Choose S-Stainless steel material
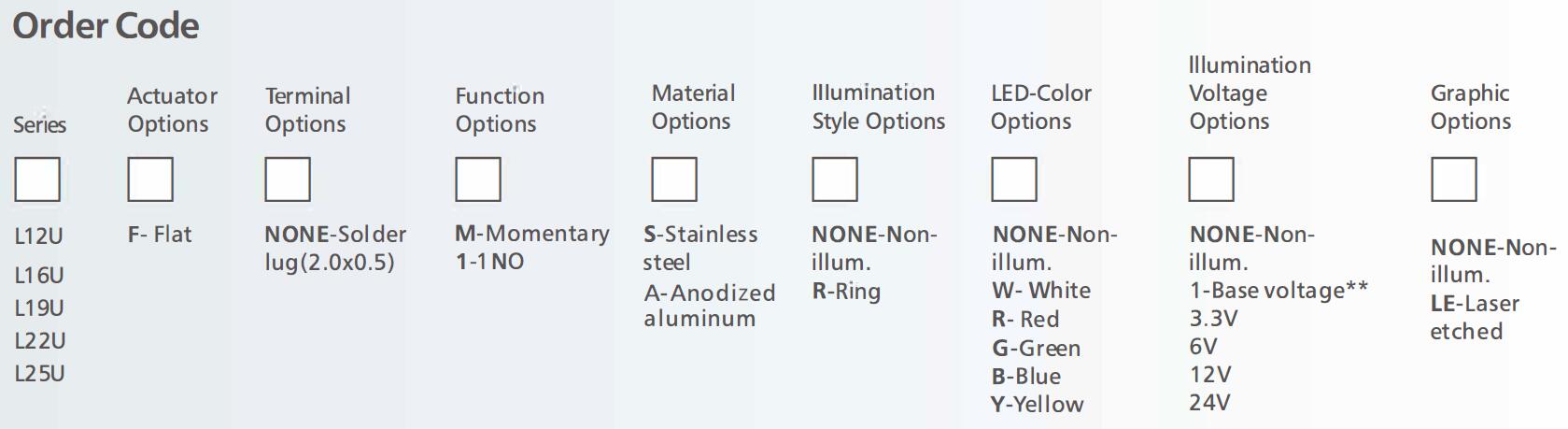This screenshot has height=429, width=1568. click(700, 248)
